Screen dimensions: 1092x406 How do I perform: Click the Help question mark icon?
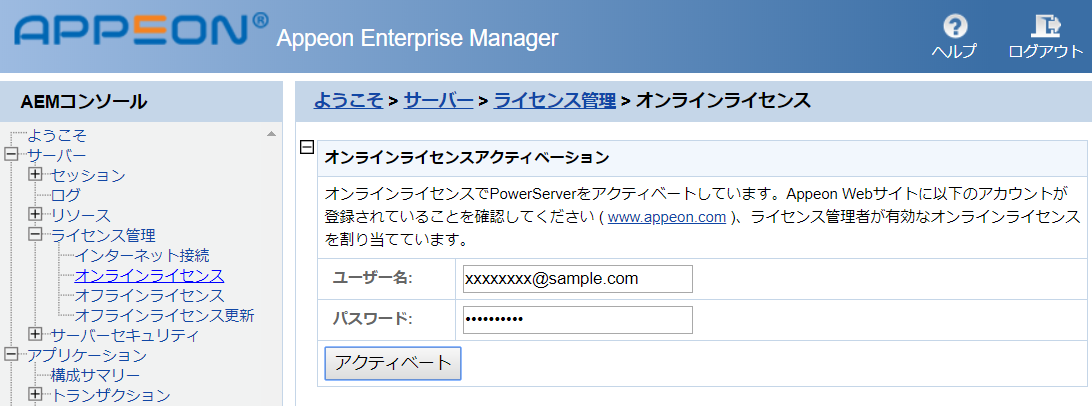pos(955,26)
